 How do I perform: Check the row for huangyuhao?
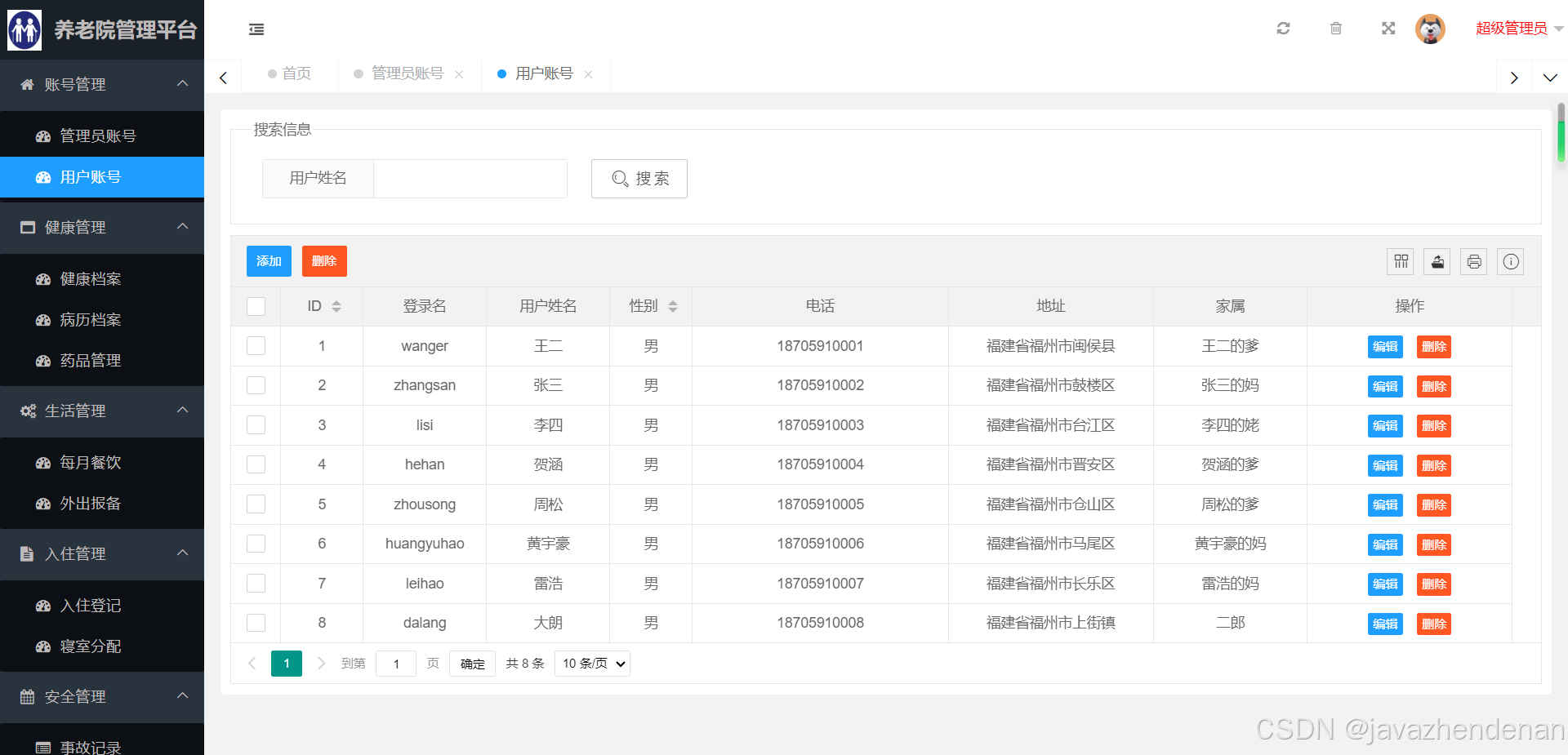[x=256, y=544]
